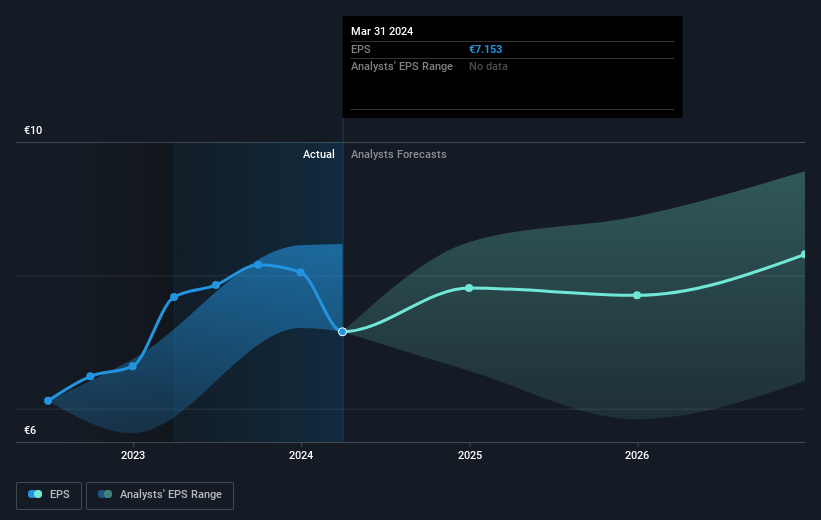
Task: Click the 2024 x-axis label
Action: coord(301,455)
